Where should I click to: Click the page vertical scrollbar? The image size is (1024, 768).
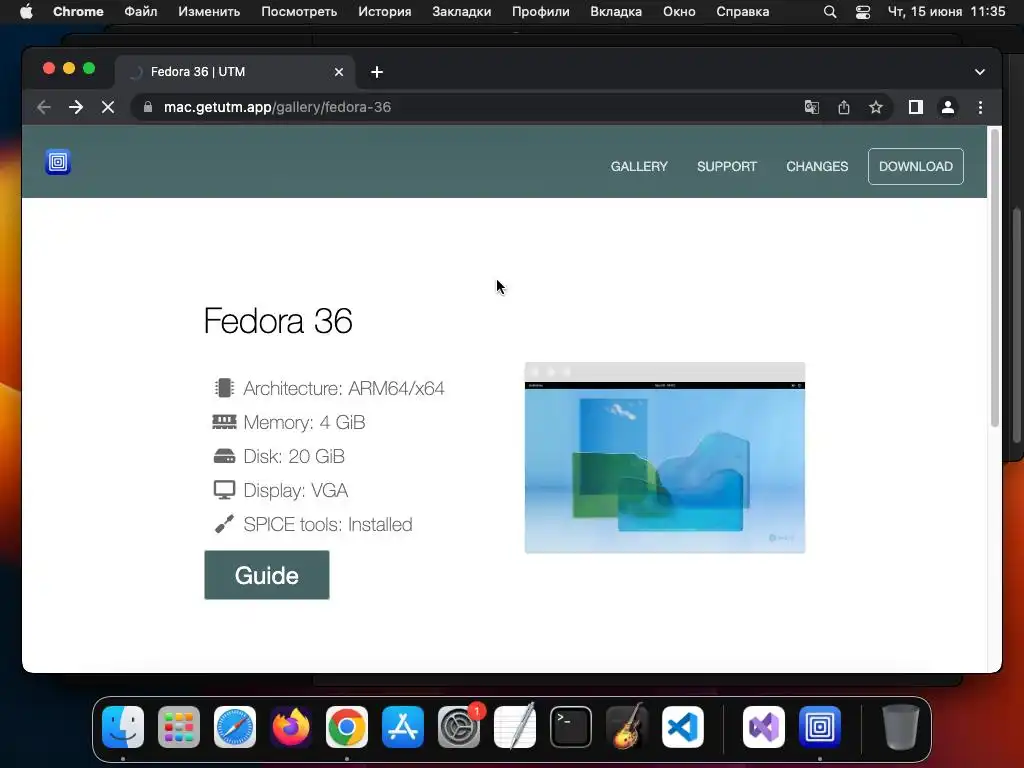coord(995,278)
